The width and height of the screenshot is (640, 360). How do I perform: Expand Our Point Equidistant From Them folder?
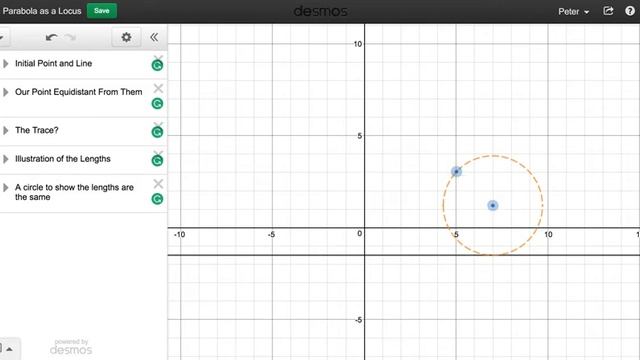(6, 92)
